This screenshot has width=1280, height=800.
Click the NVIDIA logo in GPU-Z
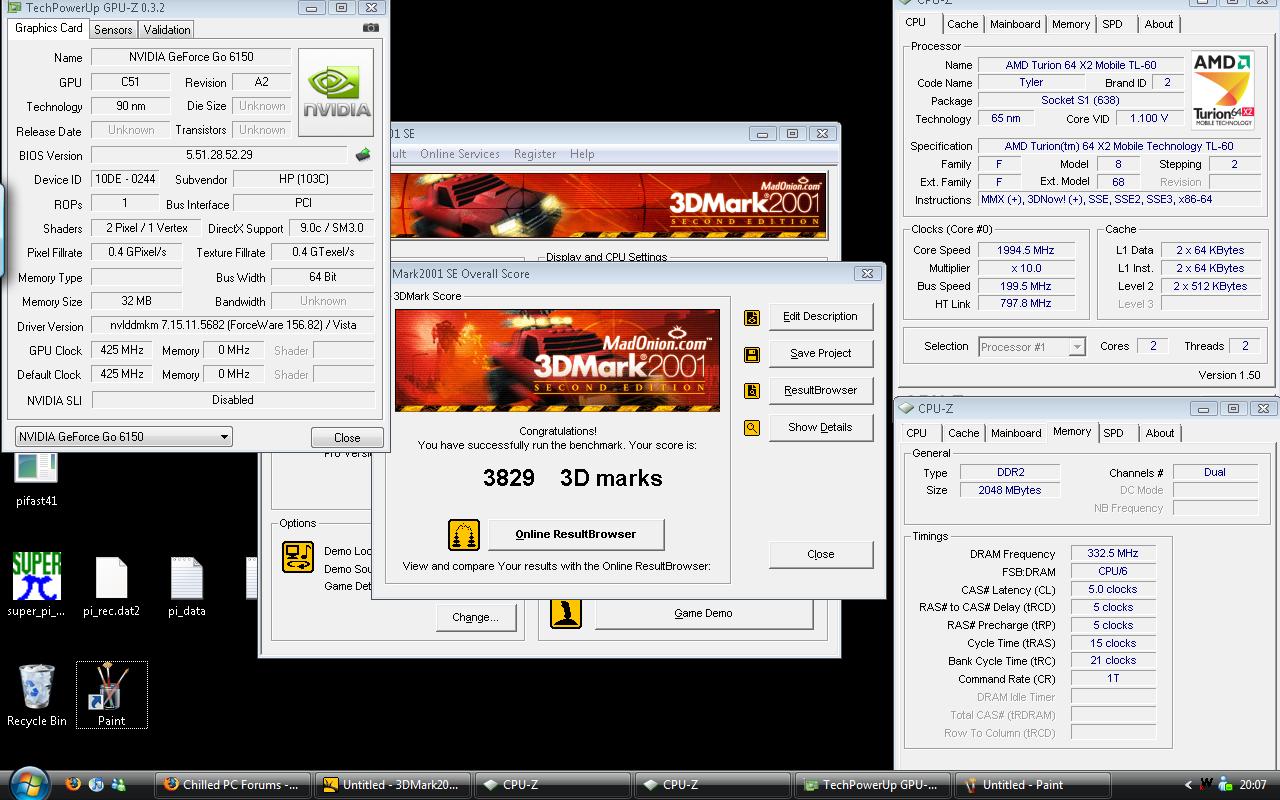click(x=337, y=93)
